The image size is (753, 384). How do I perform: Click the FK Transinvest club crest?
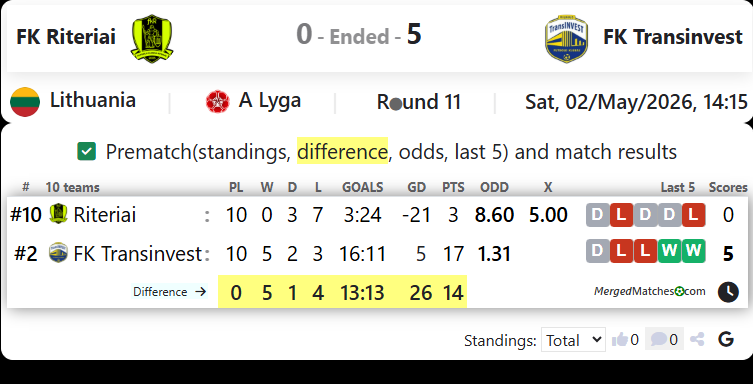[x=567, y=38]
